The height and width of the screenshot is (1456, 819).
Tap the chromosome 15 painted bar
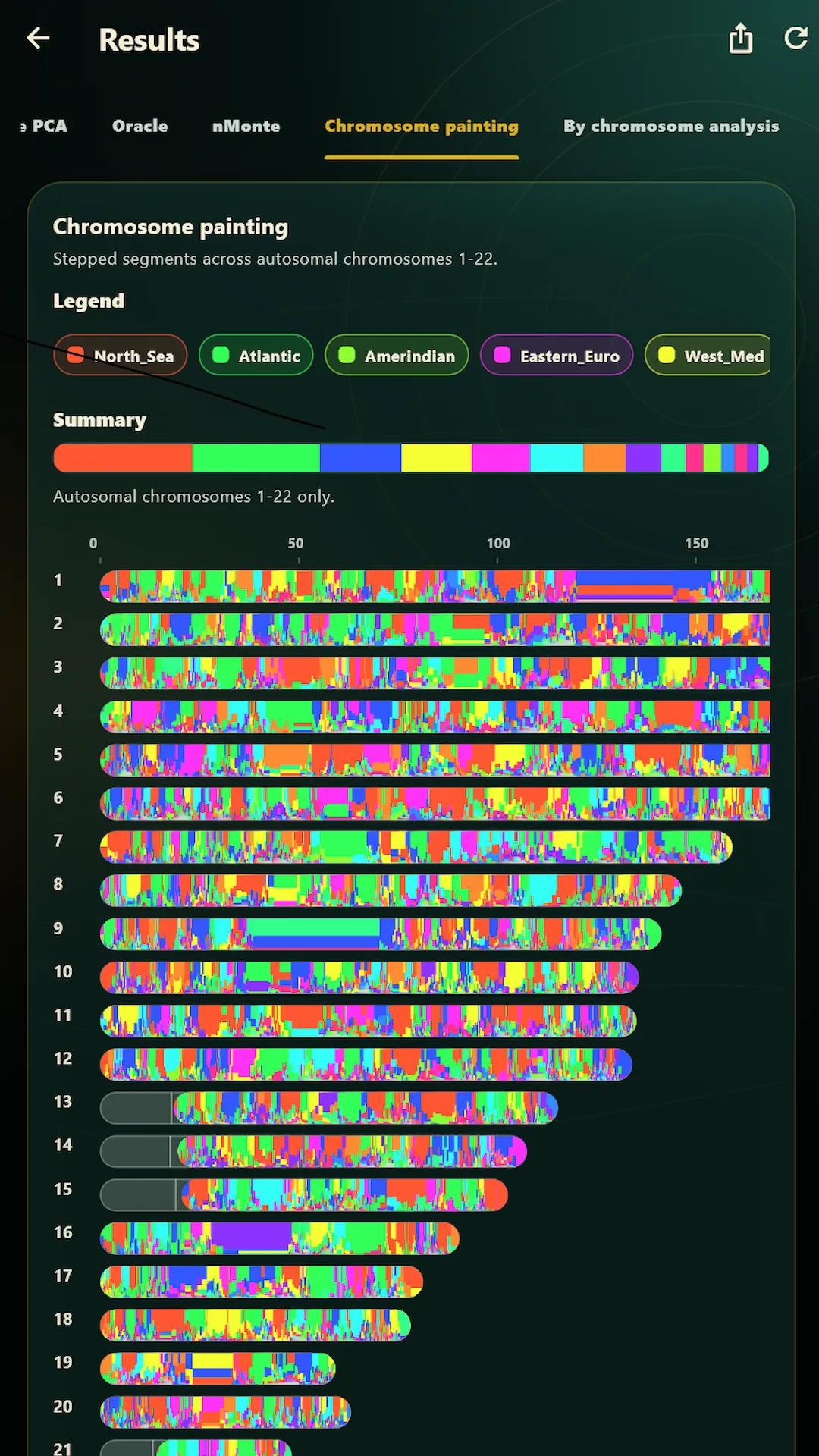pos(304,1194)
